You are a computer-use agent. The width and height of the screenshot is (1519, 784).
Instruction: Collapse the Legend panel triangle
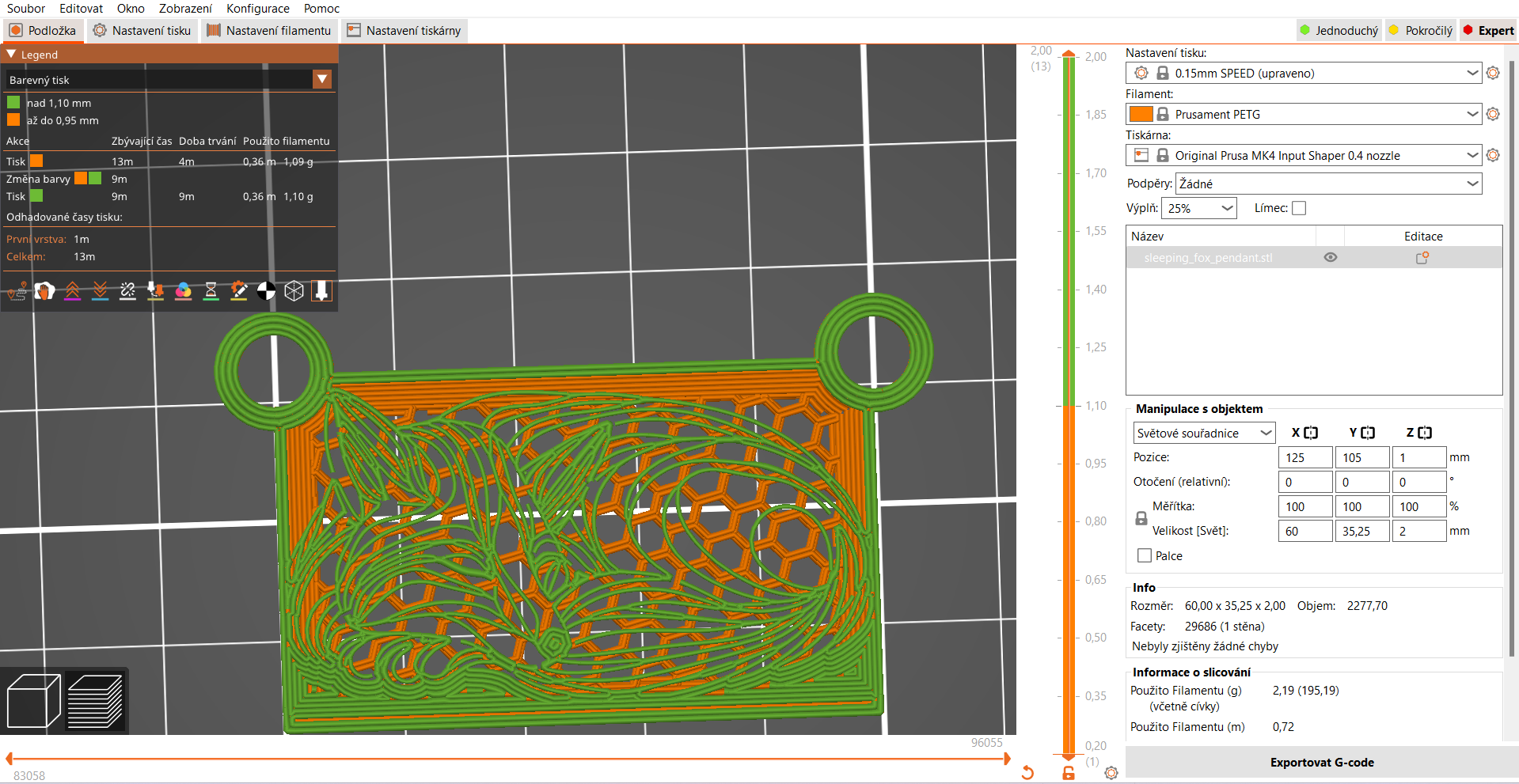[11, 55]
